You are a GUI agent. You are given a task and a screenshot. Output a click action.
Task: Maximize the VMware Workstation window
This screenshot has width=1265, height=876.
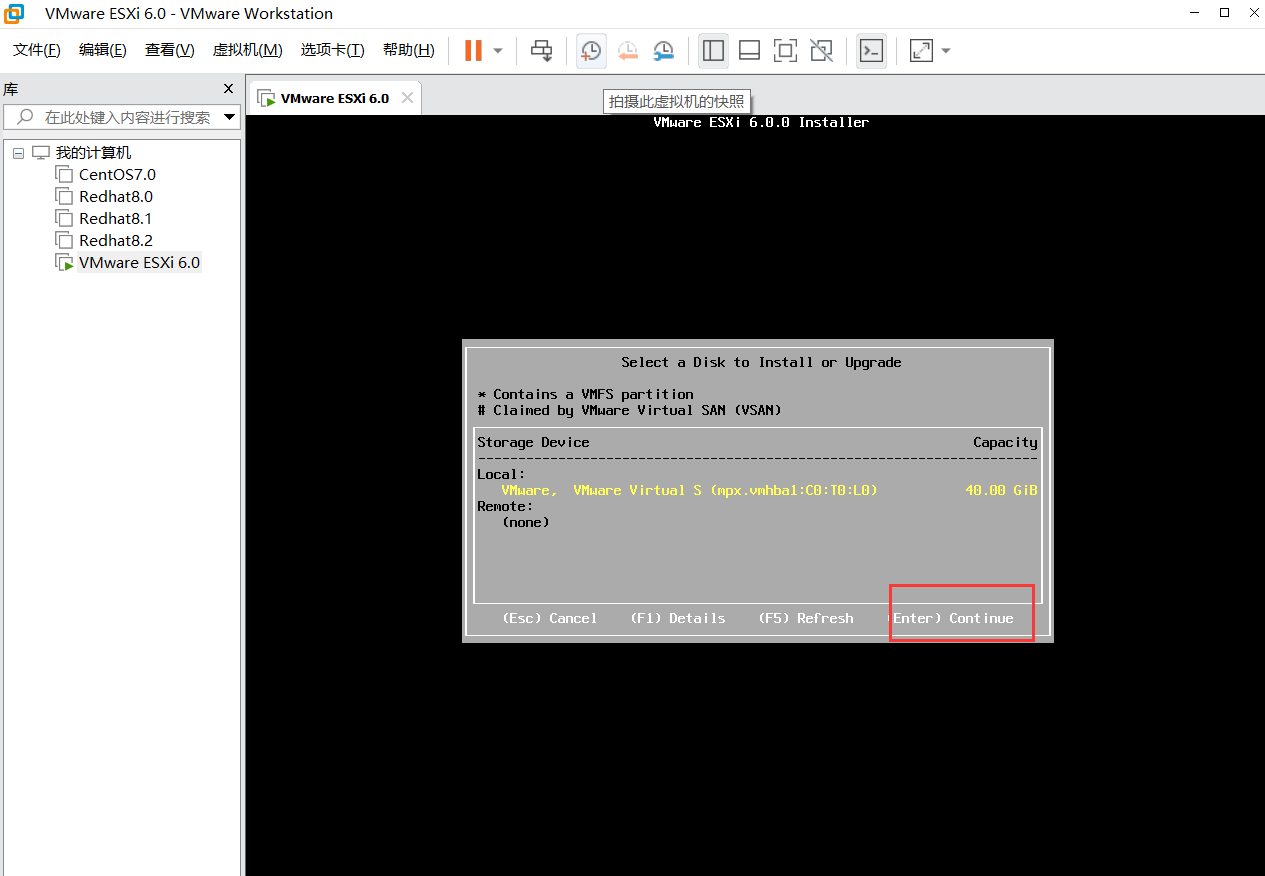(1225, 13)
